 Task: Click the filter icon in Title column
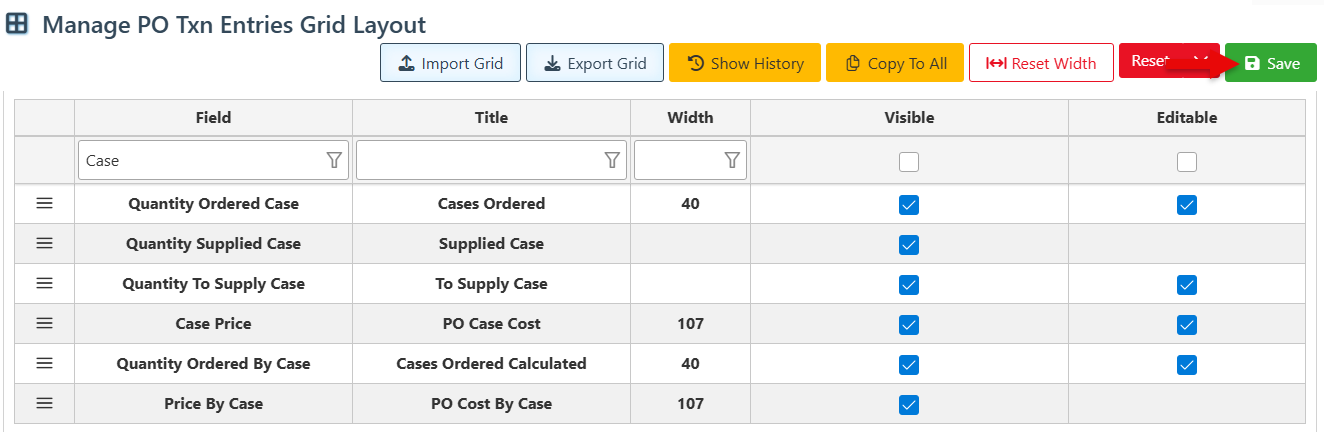(612, 160)
